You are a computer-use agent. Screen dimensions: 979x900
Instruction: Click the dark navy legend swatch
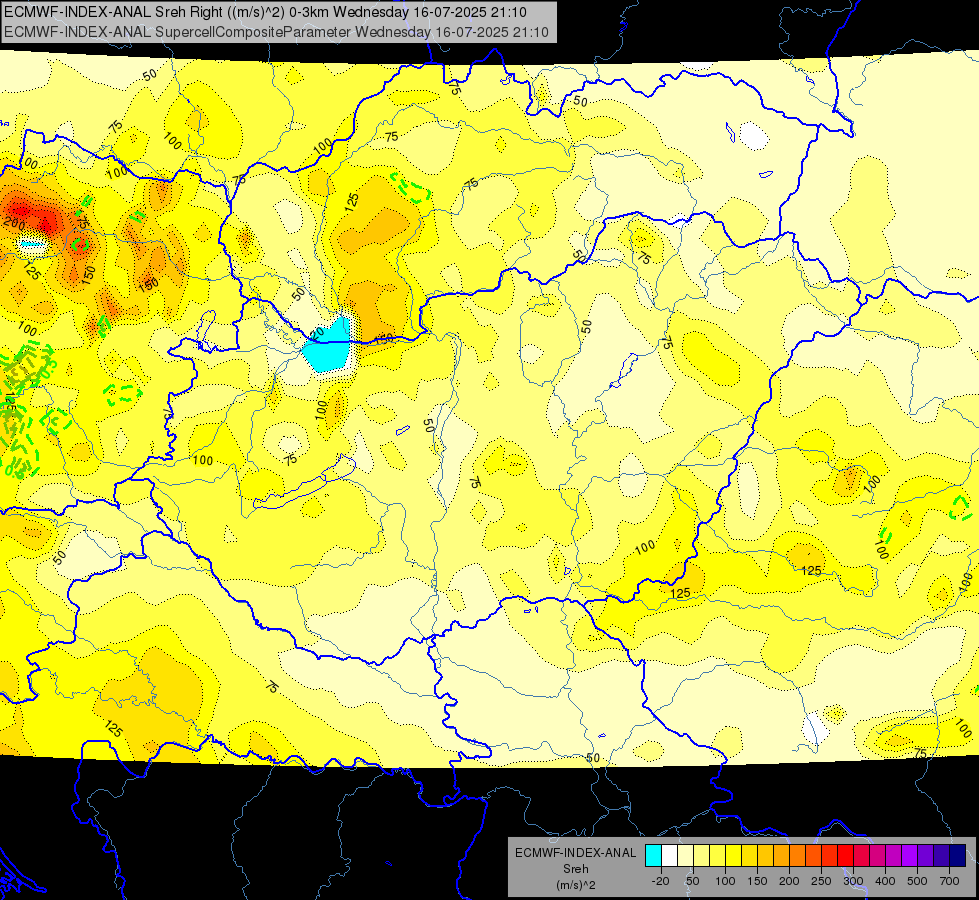[957, 855]
